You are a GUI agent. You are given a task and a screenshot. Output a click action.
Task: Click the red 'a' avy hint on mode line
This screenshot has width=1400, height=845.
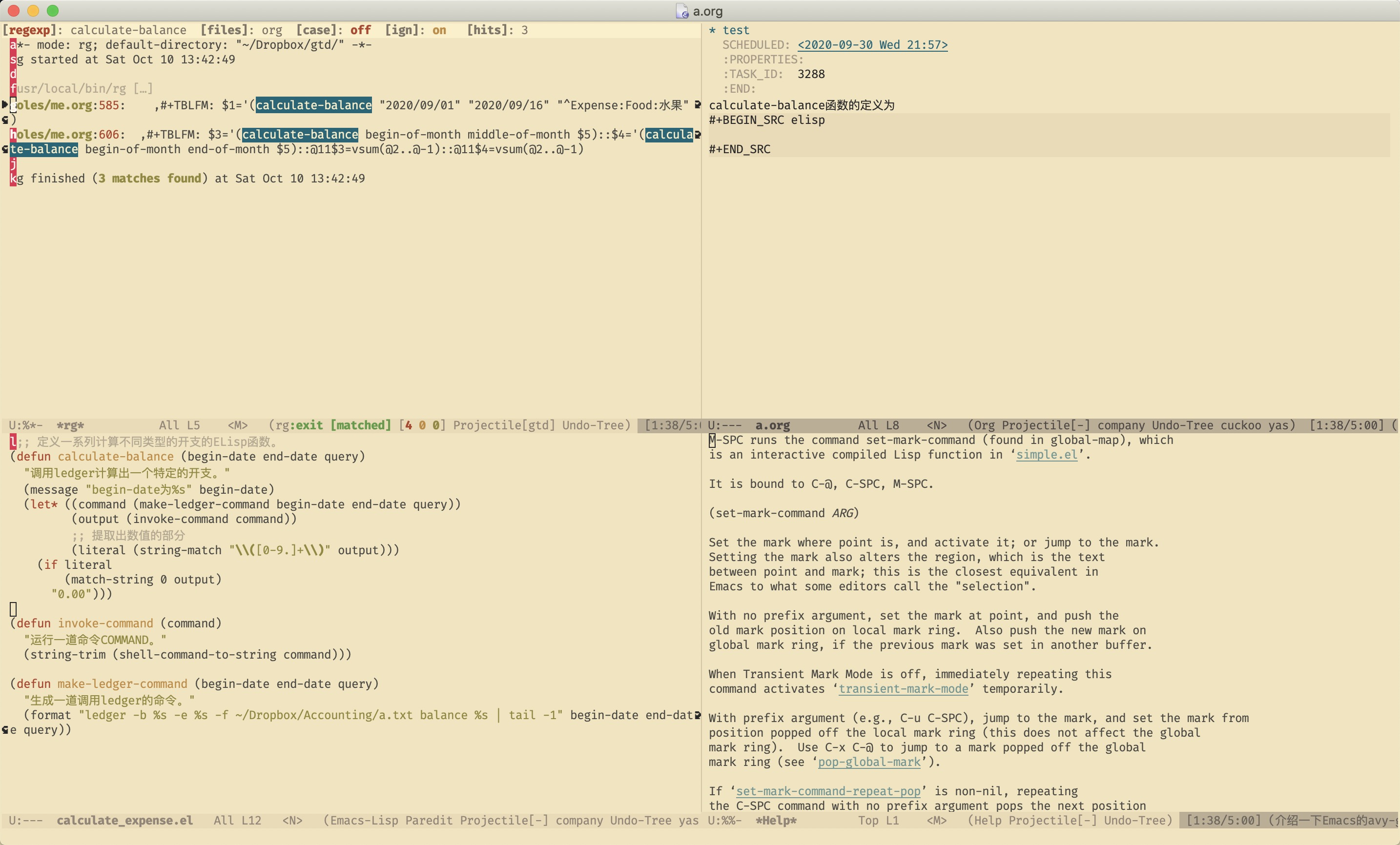13,45
